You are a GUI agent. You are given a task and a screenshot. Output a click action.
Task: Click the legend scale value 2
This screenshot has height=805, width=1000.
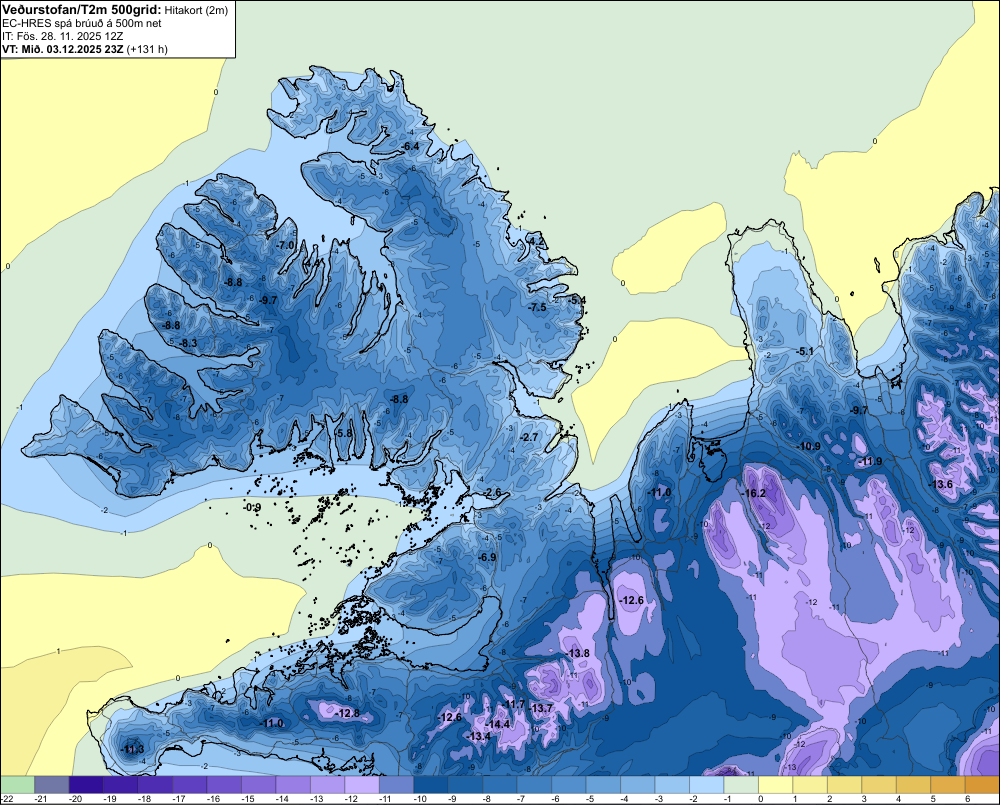pyautogui.click(x=830, y=799)
